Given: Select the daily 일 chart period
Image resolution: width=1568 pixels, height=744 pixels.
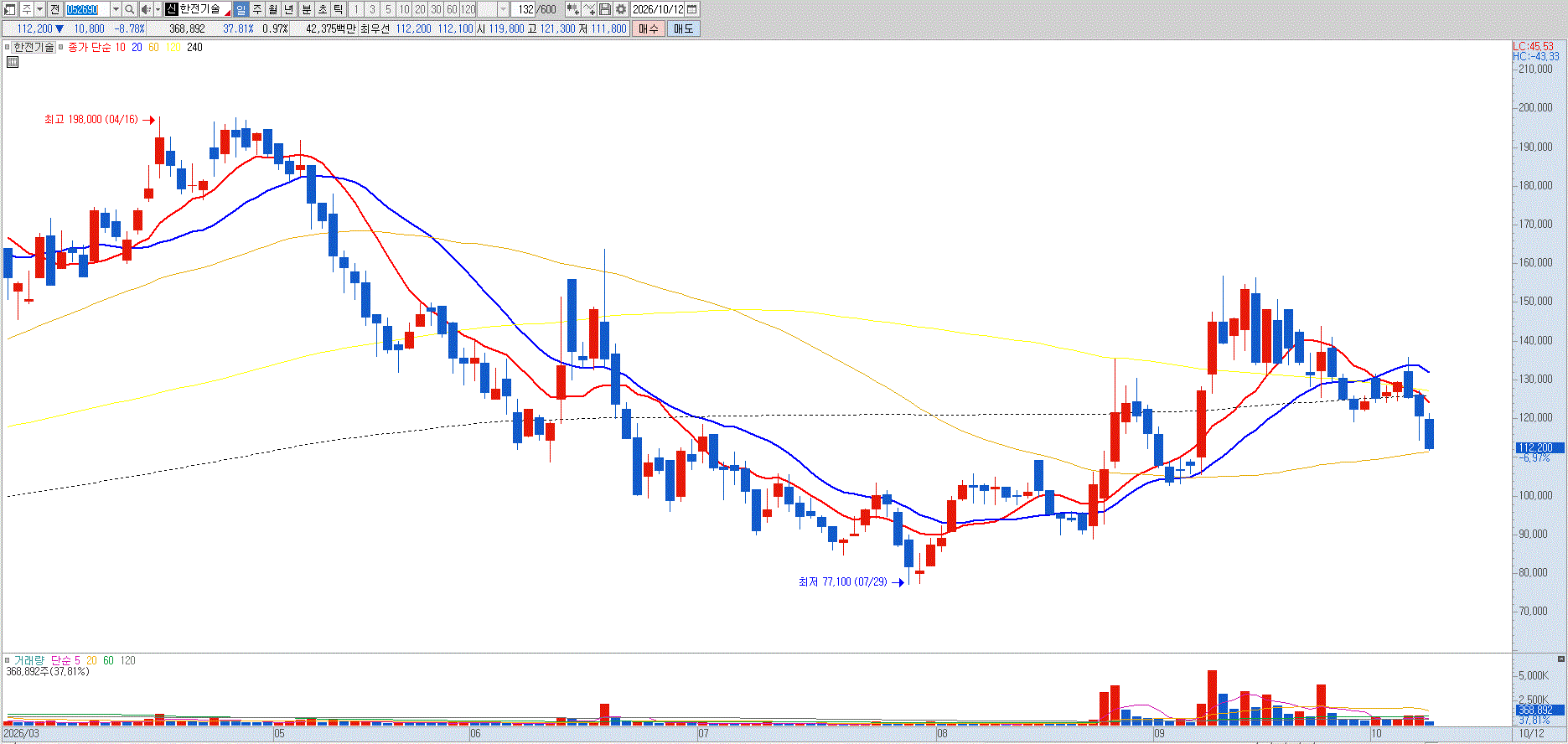Looking at the screenshot, I should (x=241, y=9).
